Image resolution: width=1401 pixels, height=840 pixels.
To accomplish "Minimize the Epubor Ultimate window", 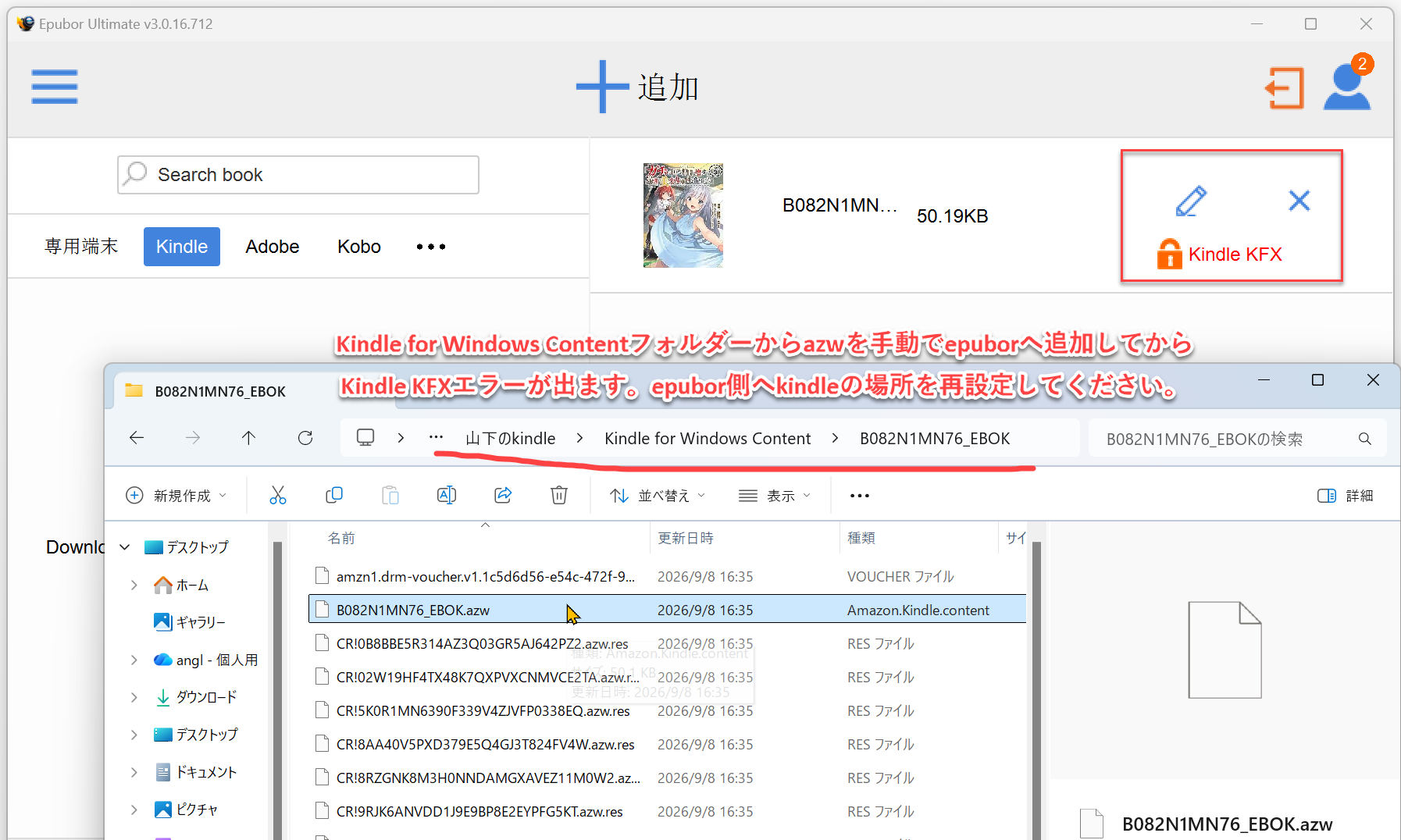I will (x=1257, y=24).
